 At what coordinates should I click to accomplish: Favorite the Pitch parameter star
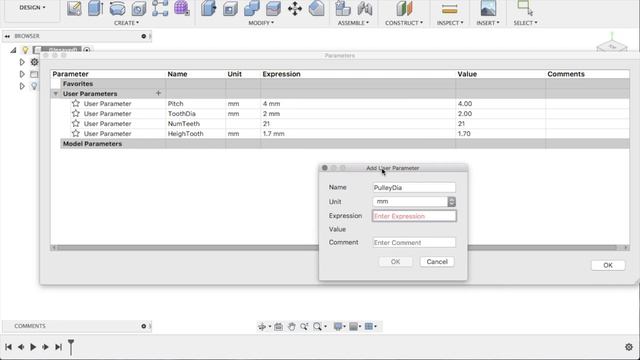coord(76,103)
